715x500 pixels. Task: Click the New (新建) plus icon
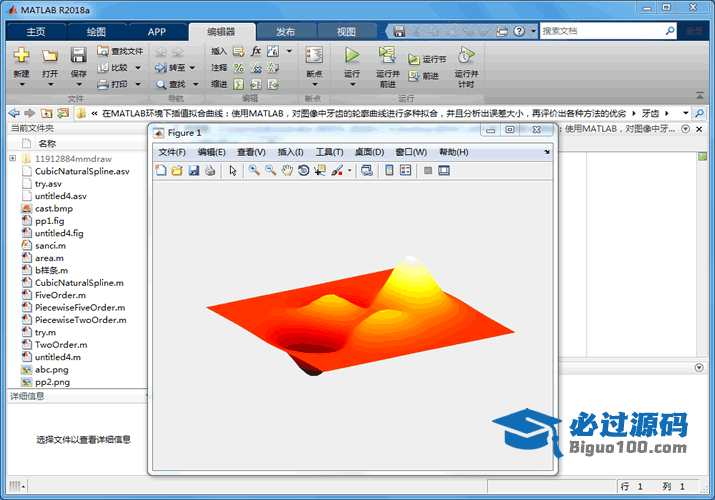[x=21, y=55]
